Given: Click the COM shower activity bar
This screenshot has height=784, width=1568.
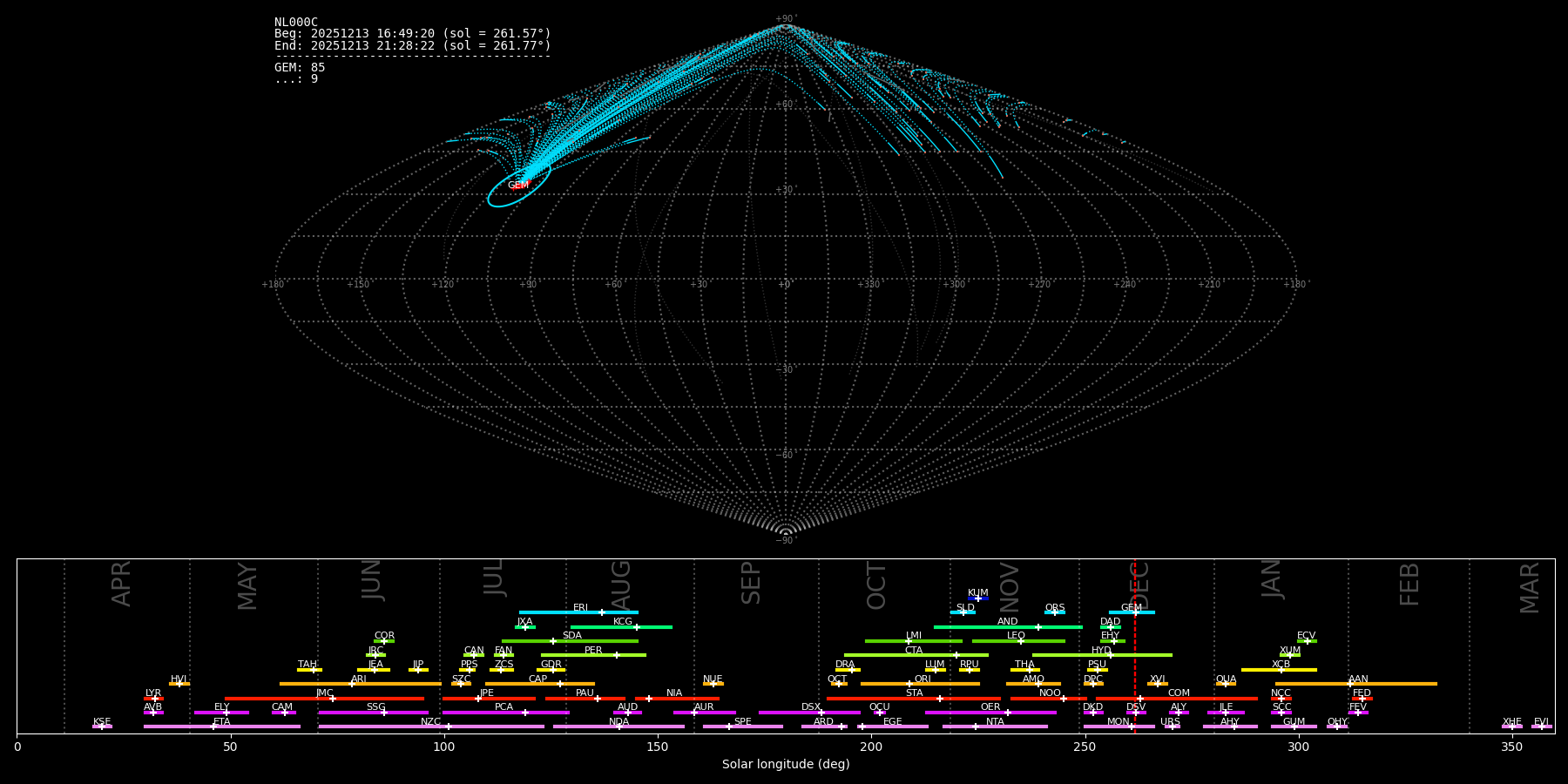Looking at the screenshot, I should pos(1177,698).
